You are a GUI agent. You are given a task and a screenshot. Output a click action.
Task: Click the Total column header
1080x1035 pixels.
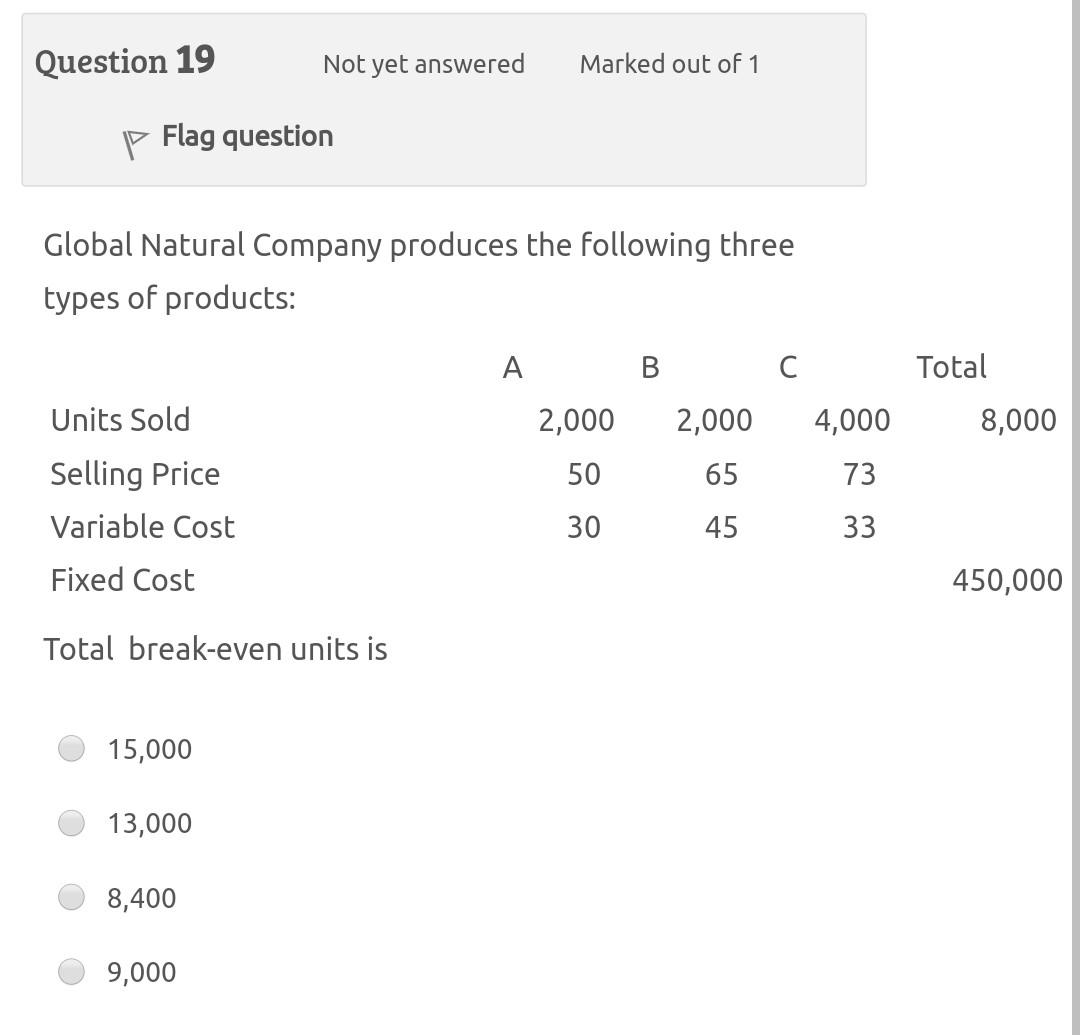(x=950, y=367)
